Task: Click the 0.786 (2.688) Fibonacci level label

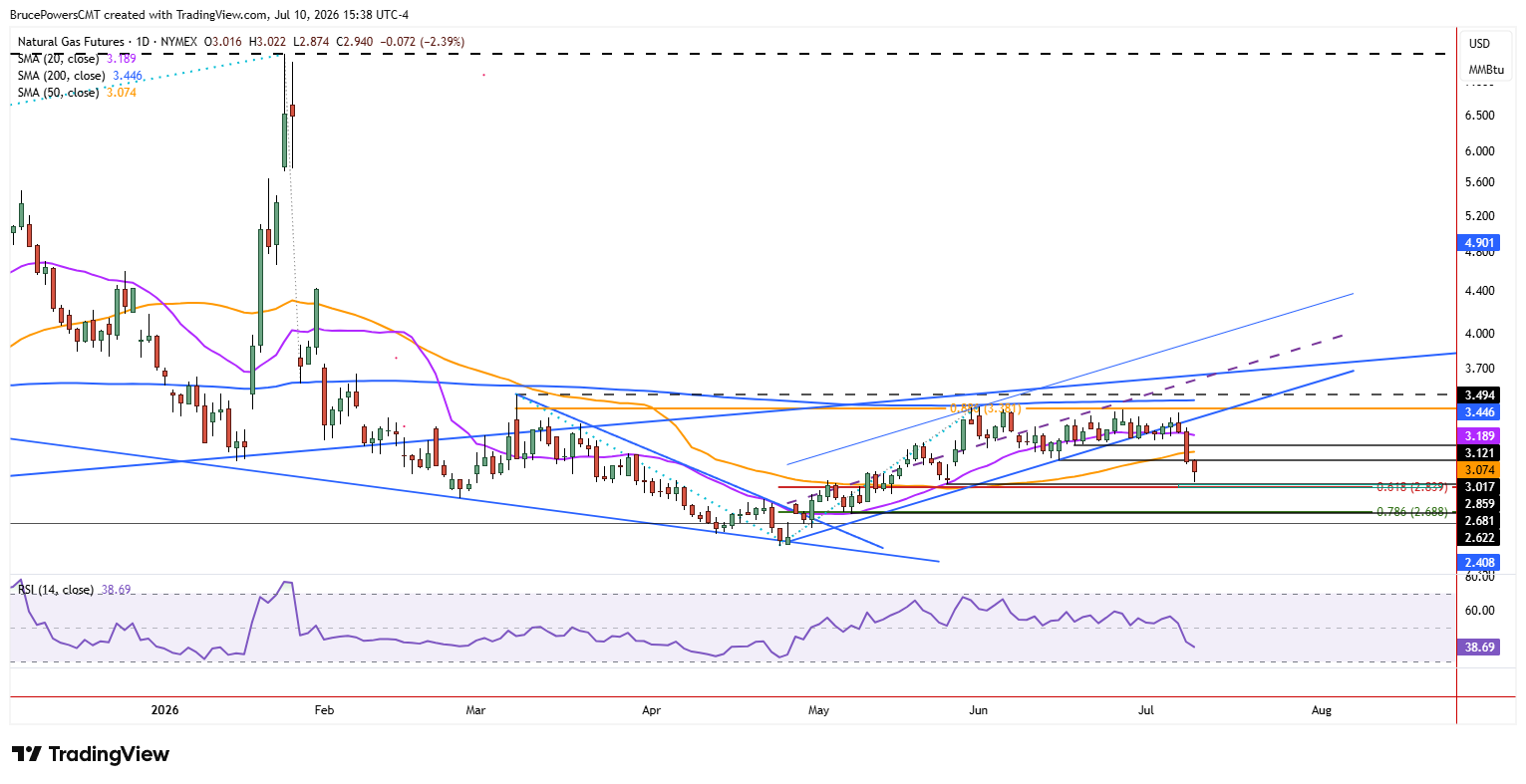Action: coord(1411,512)
